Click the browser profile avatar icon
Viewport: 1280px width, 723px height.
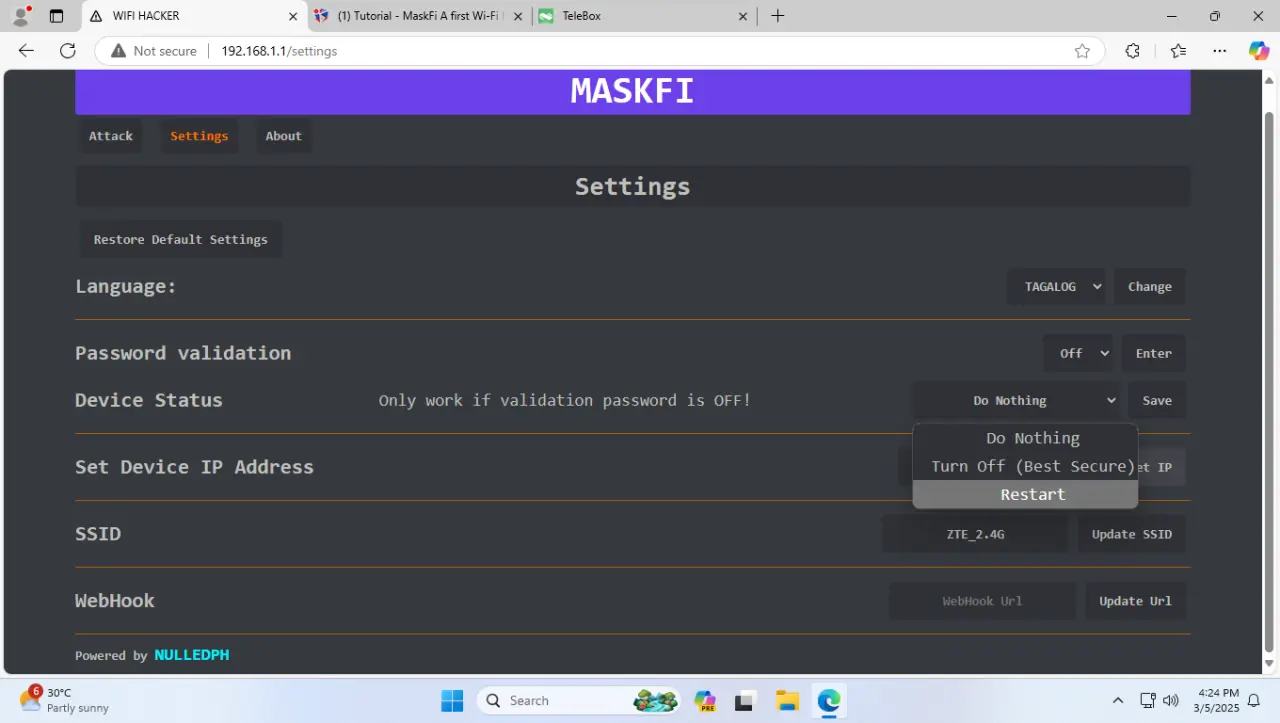pos(21,16)
